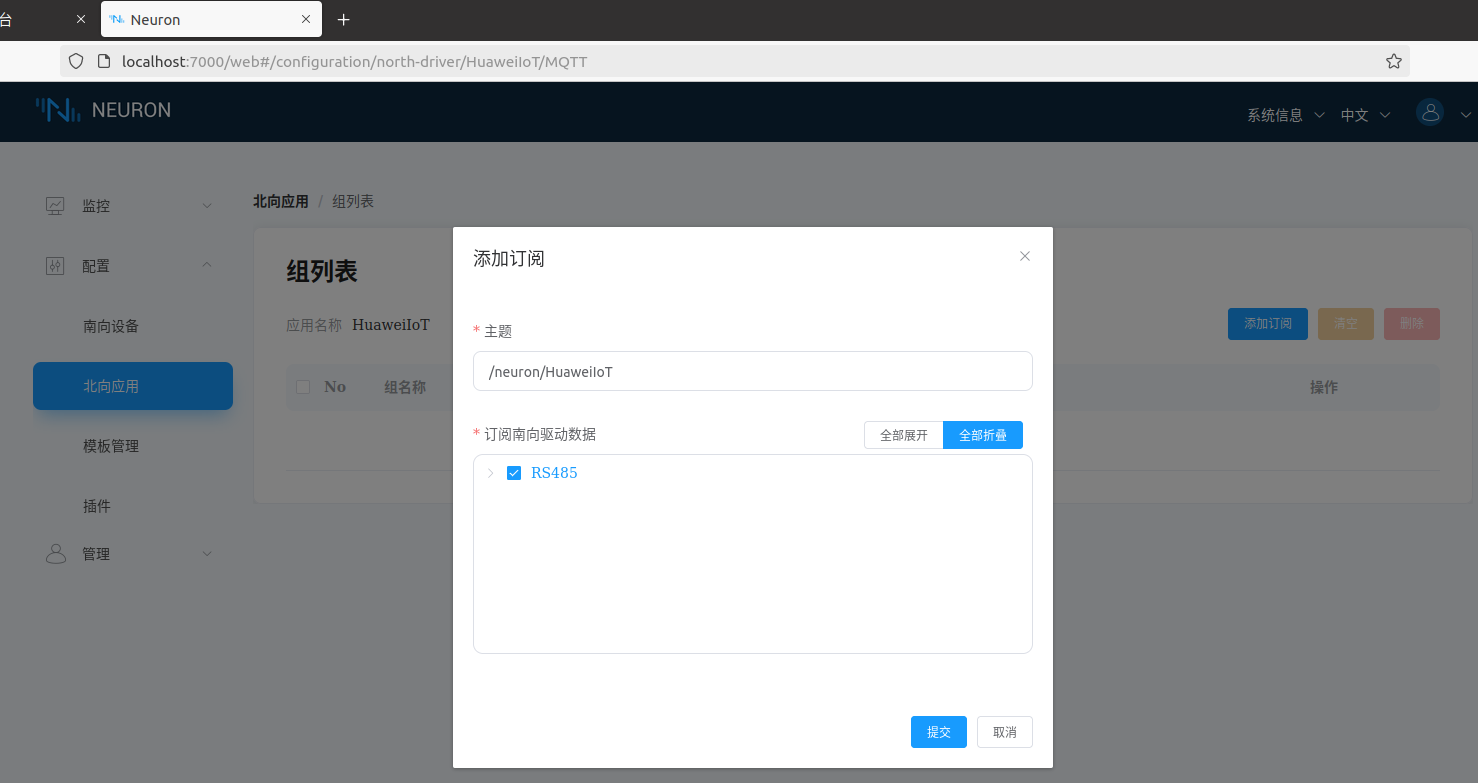Click the 配置 sliders icon in sidebar
Viewport: 1478px width, 783px height.
click(x=55, y=266)
